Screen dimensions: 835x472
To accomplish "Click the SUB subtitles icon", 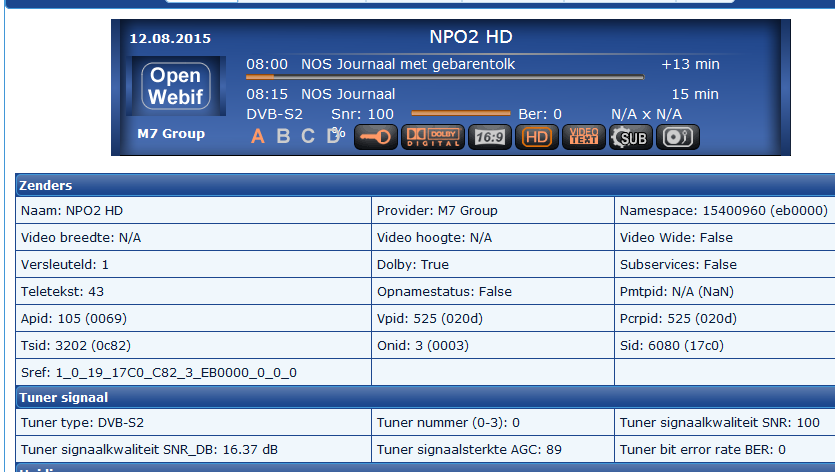I will click(x=631, y=137).
